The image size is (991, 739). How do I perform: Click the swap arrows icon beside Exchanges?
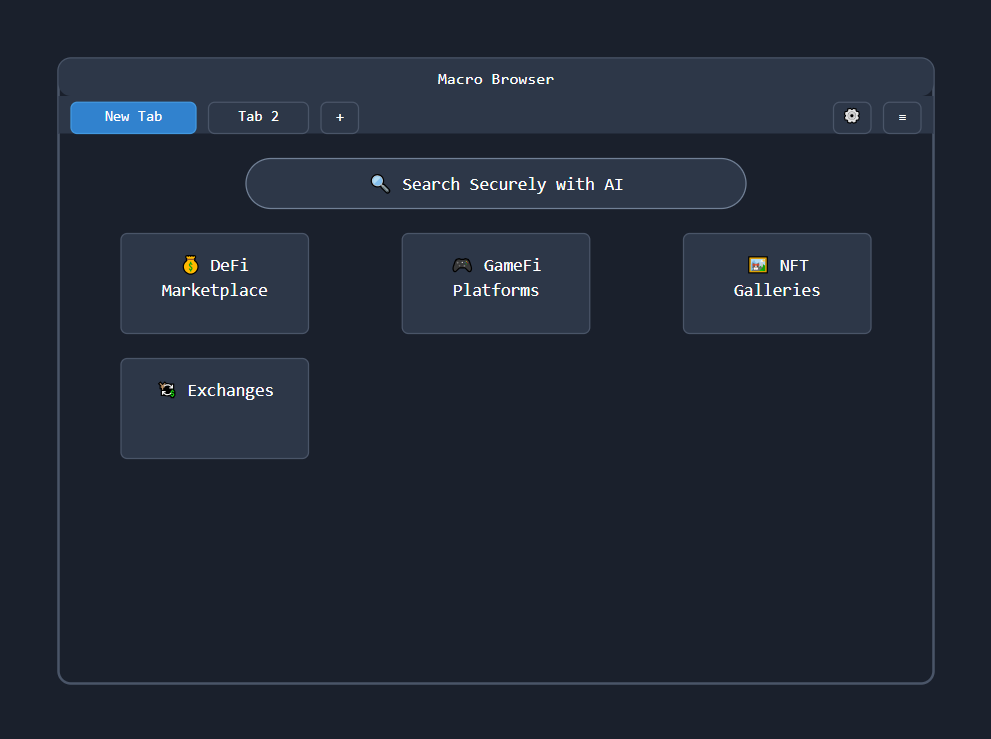pyautogui.click(x=167, y=390)
